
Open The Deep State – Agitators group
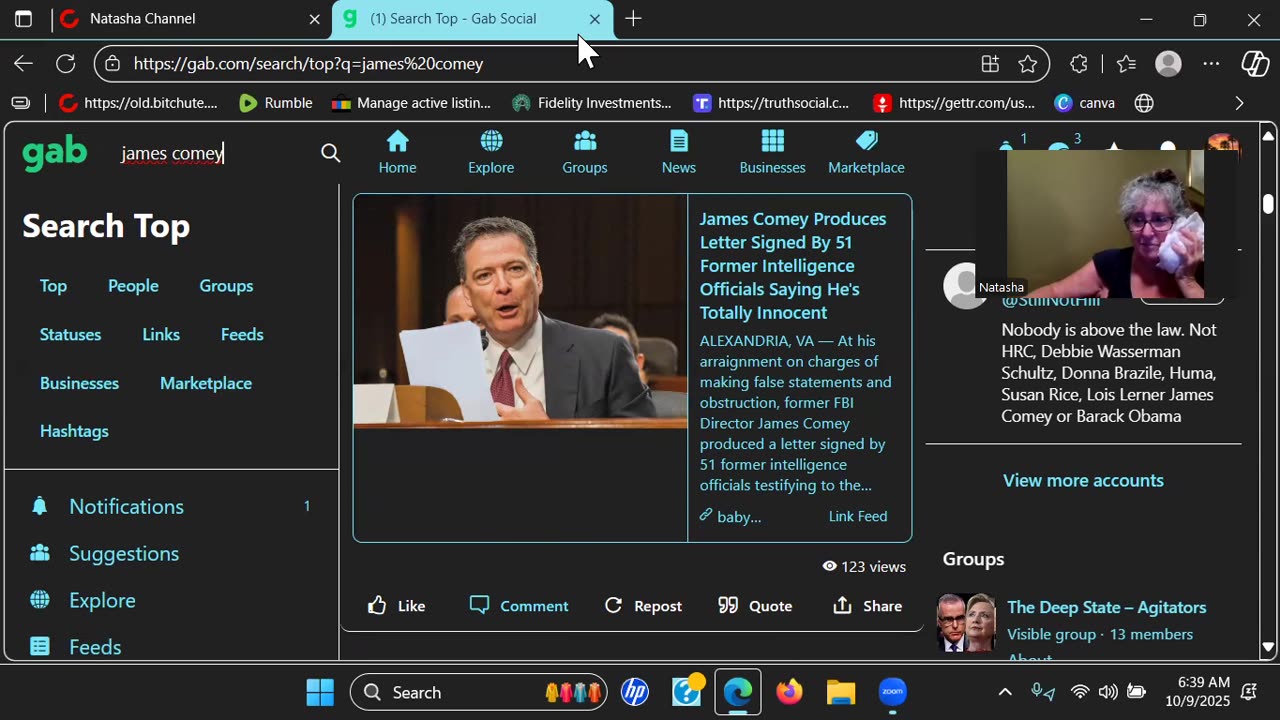click(x=1106, y=607)
